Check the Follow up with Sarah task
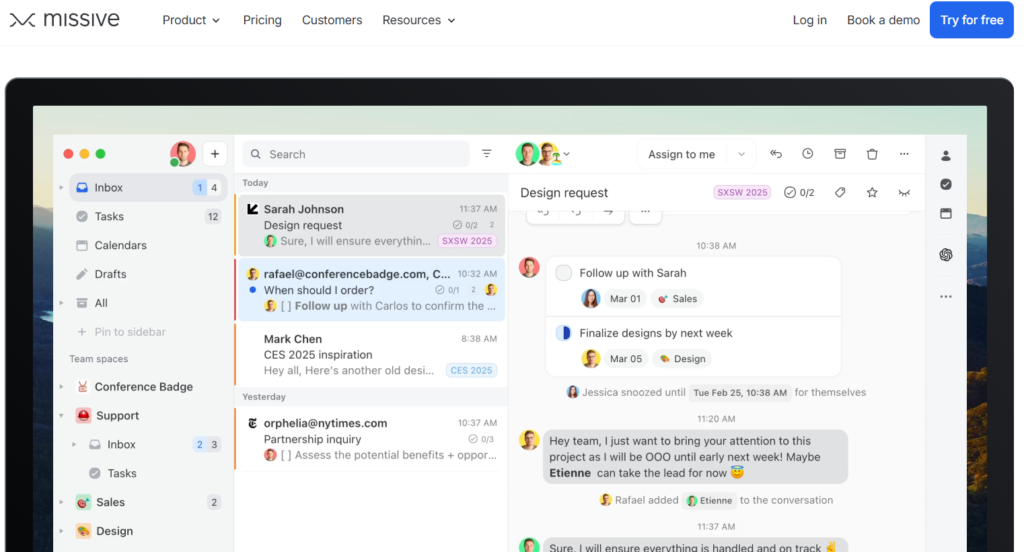The image size is (1024, 552). pyautogui.click(x=564, y=272)
